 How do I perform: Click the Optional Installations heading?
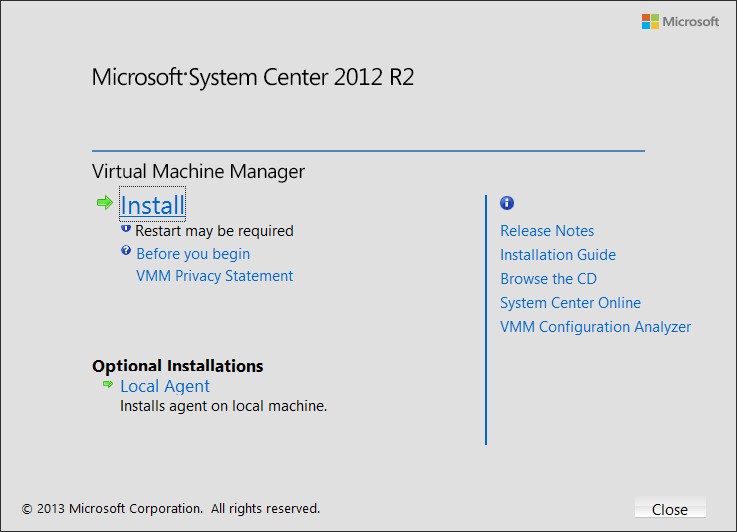[178, 366]
